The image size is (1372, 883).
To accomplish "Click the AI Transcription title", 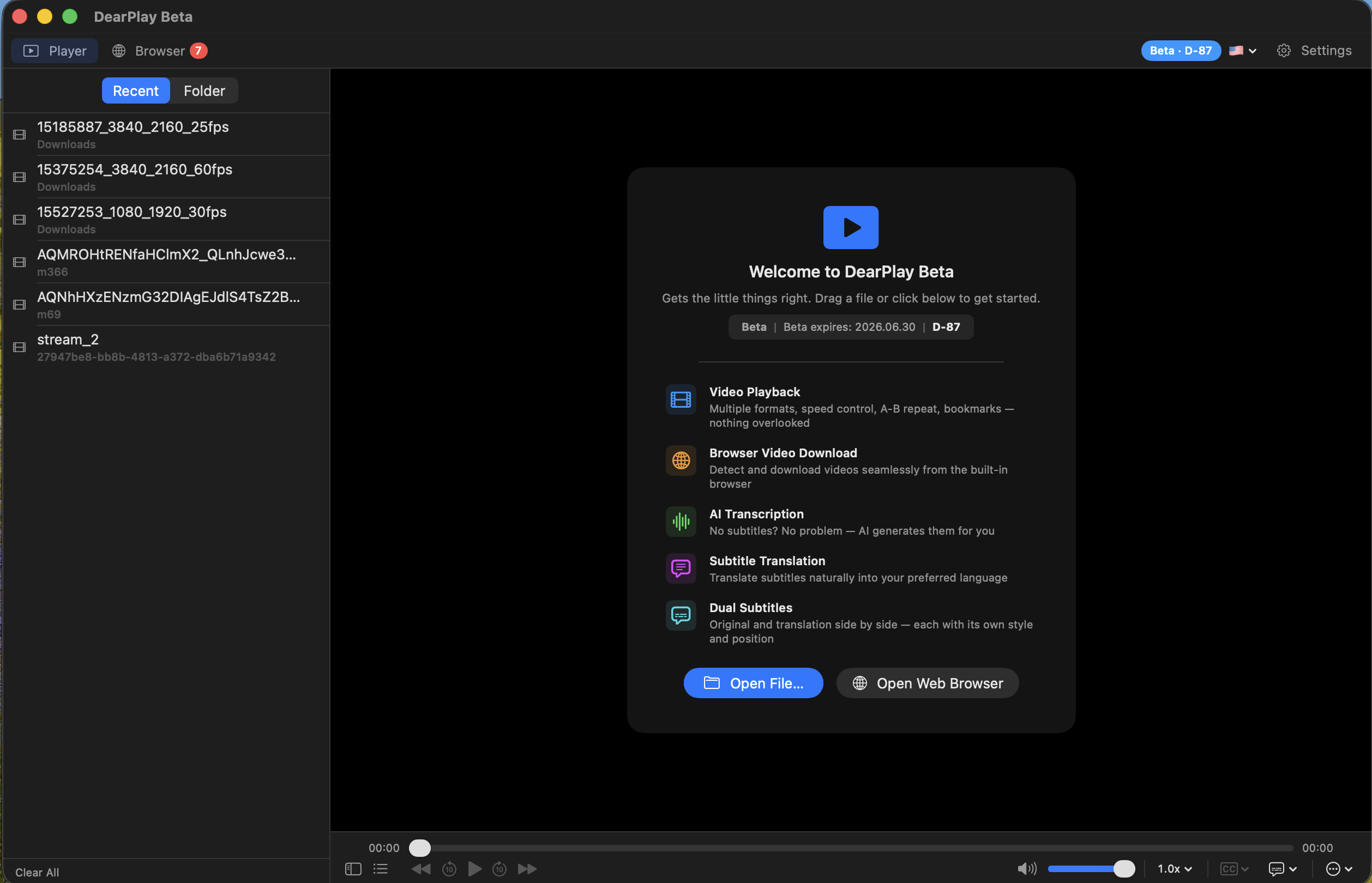I will point(756,514).
